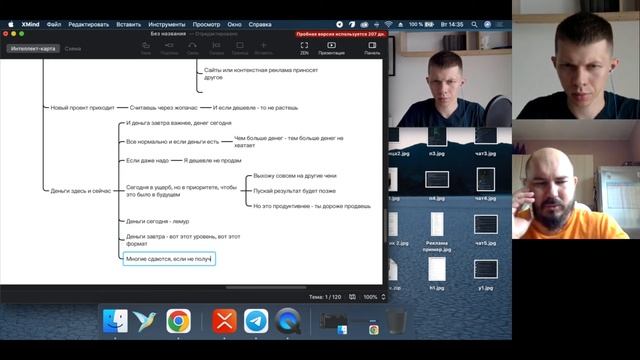
Task: Open the Справка menu
Action: pyautogui.click(x=260, y=24)
